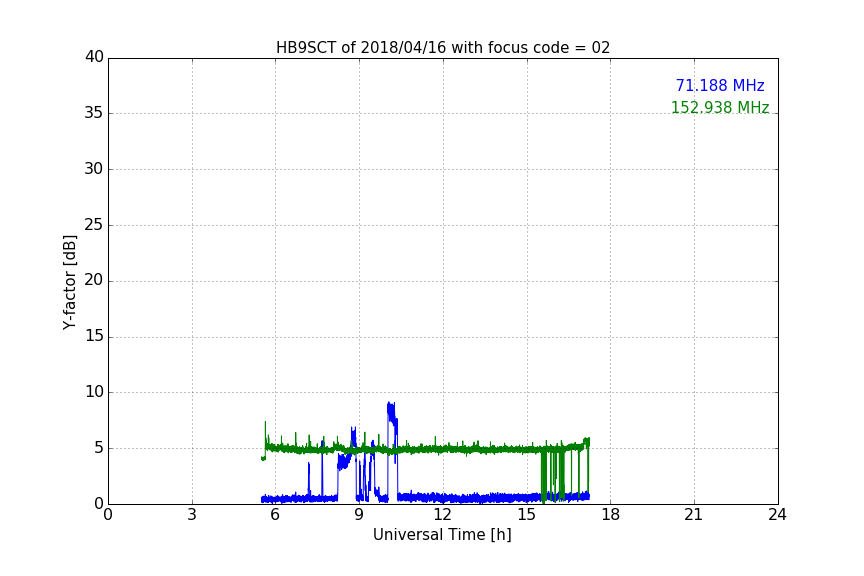Click the blue "71.188 MHz" legend label
The image size is (864, 576).
[x=720, y=85]
